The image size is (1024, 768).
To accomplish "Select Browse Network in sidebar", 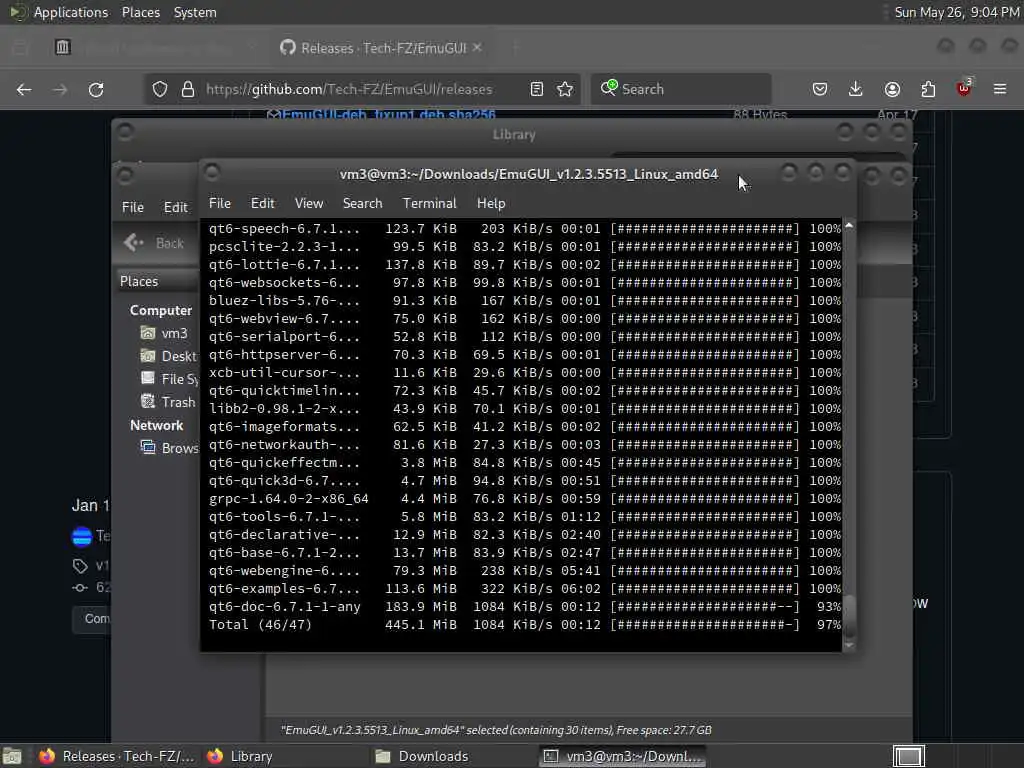I will pos(168,448).
